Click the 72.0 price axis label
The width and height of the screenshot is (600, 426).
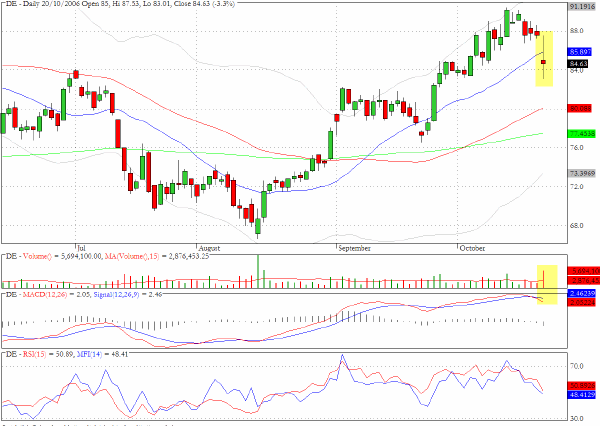point(577,186)
